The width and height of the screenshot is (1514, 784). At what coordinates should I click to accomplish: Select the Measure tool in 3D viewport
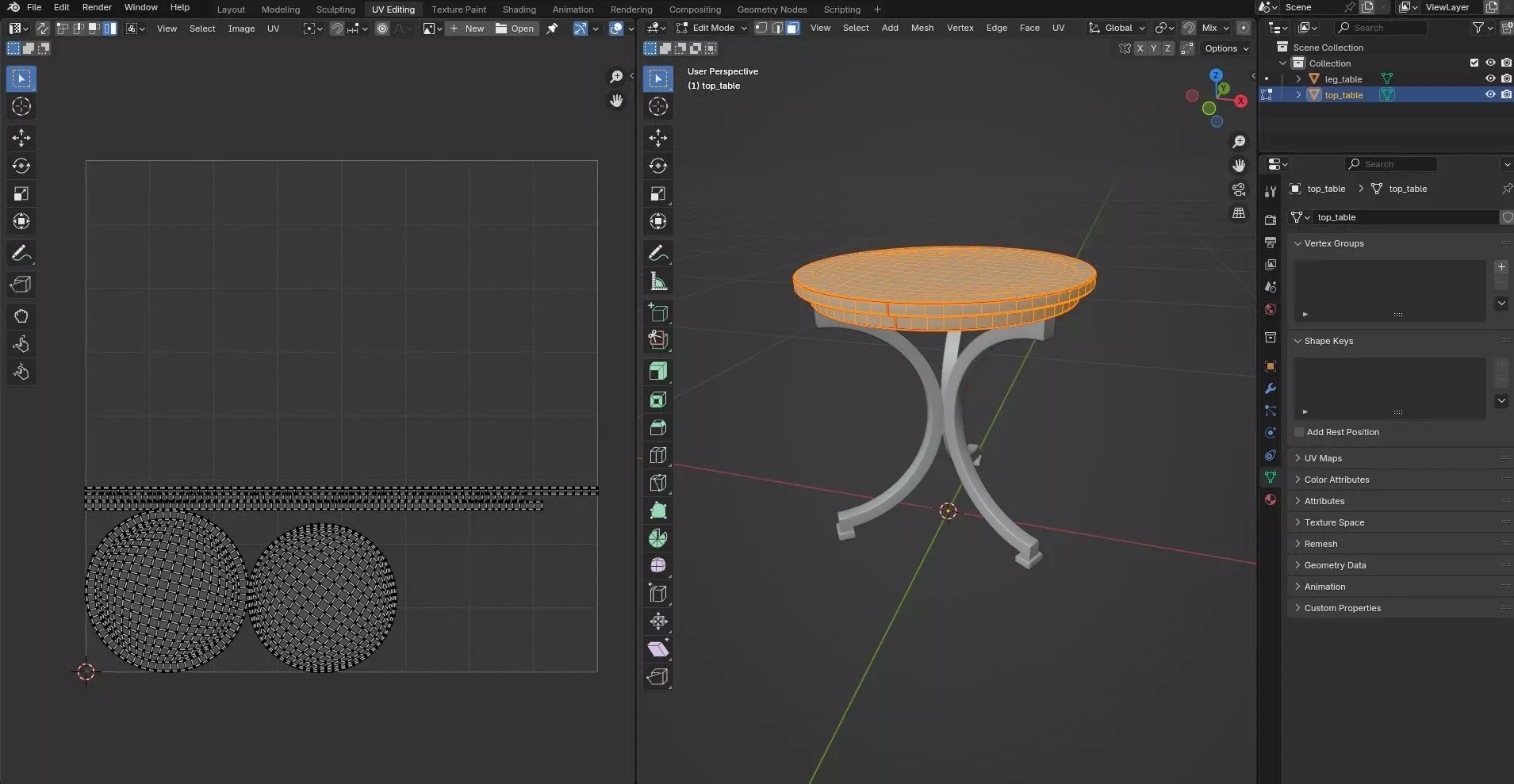coord(658,281)
